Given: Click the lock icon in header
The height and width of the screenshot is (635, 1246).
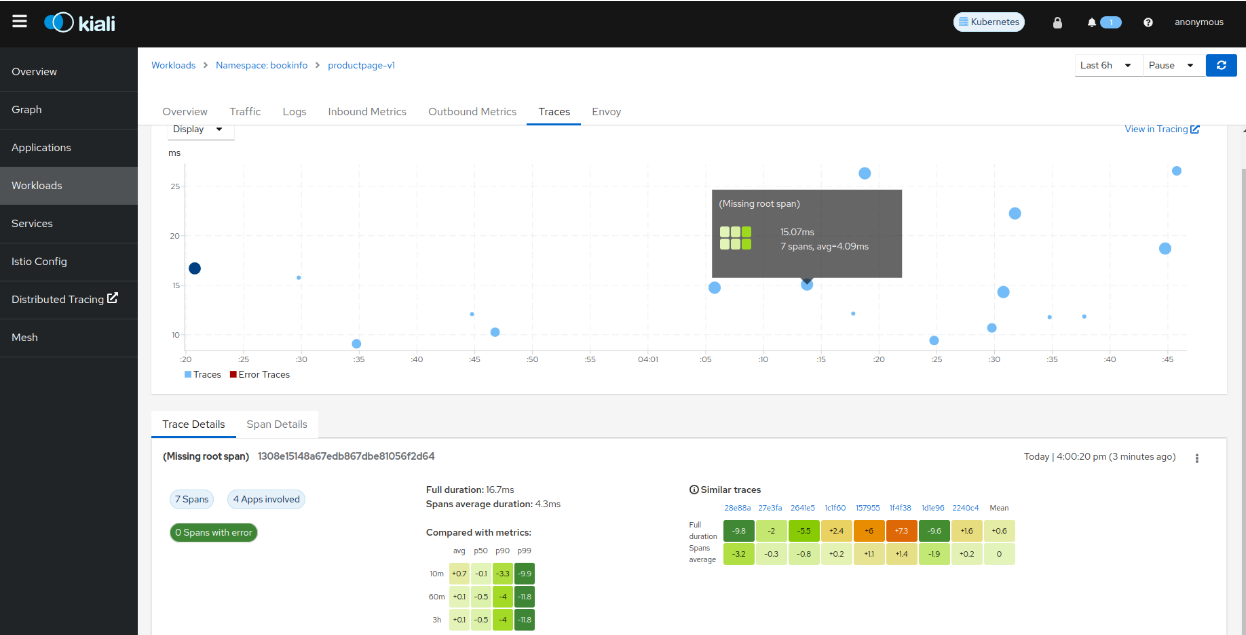Looking at the screenshot, I should tap(1057, 22).
